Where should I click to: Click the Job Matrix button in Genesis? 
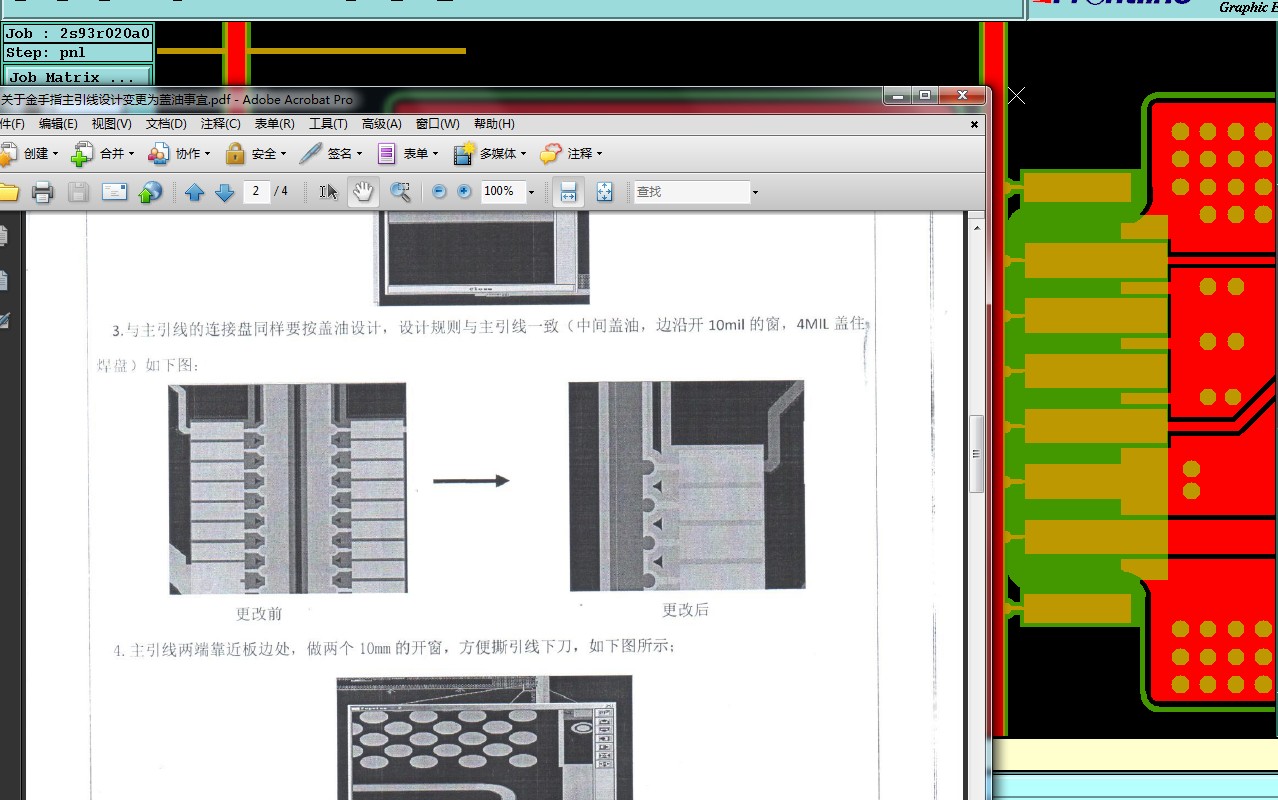point(78,77)
